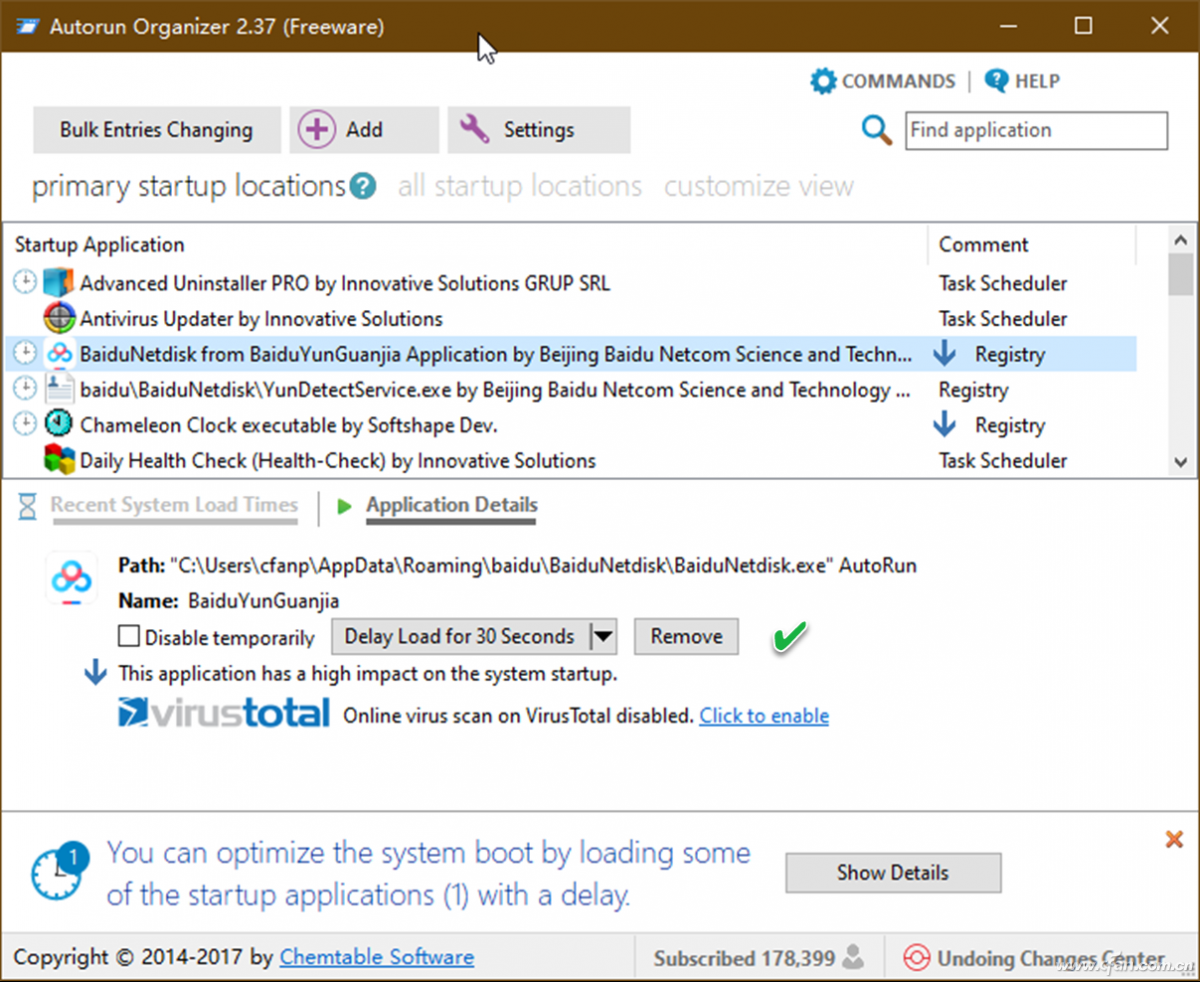Click the Undoing Changes Center lifebuoy icon
This screenshot has height=982, width=1200.
[917, 958]
